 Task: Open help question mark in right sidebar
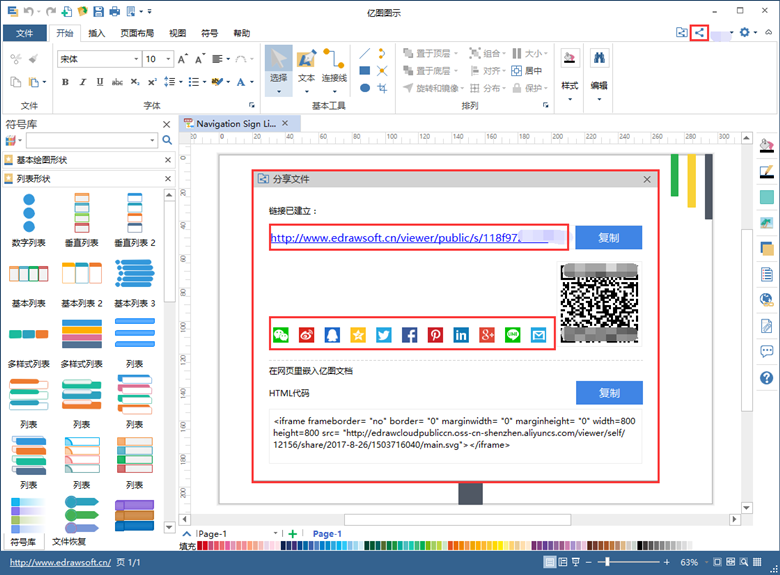[767, 378]
